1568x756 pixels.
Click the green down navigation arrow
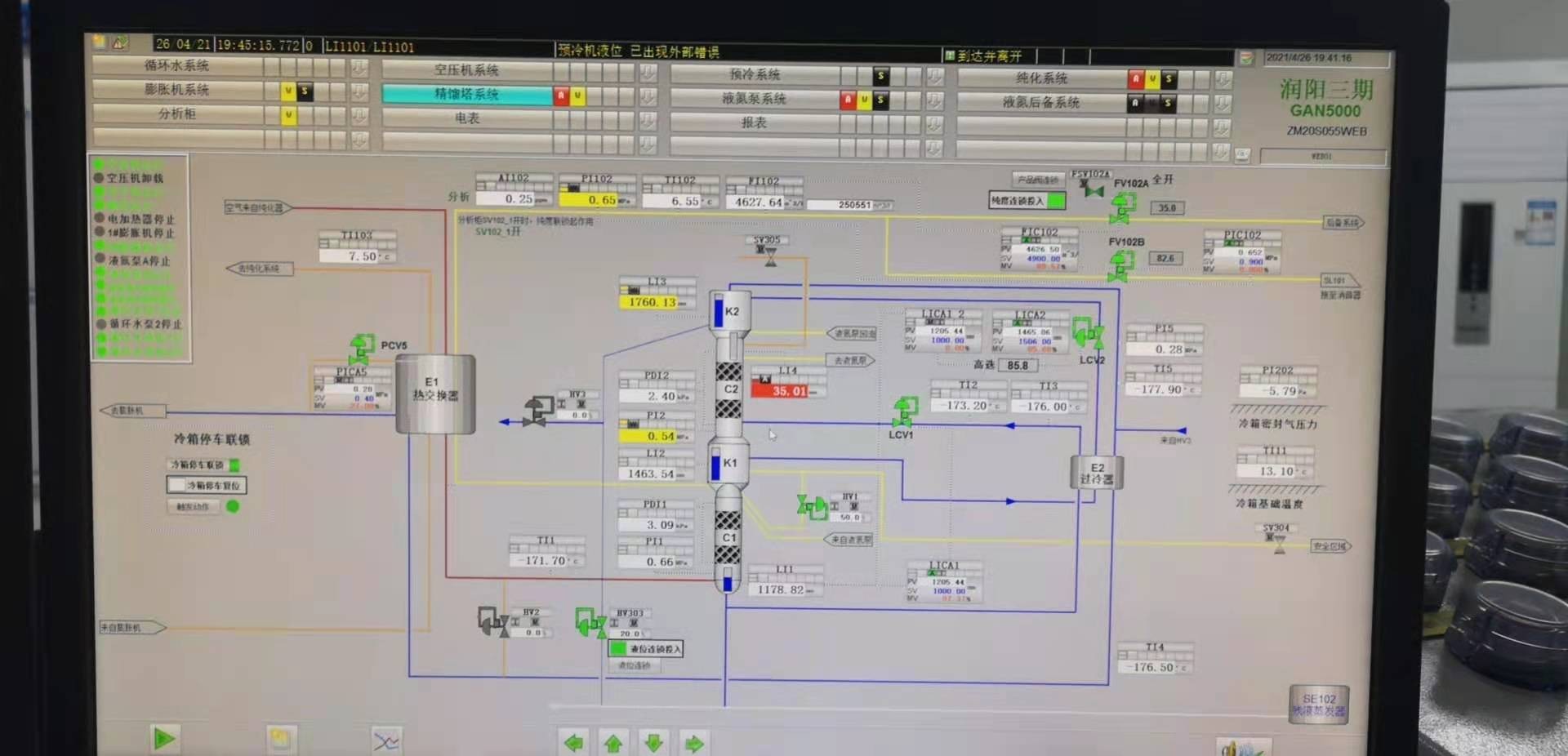[653, 744]
